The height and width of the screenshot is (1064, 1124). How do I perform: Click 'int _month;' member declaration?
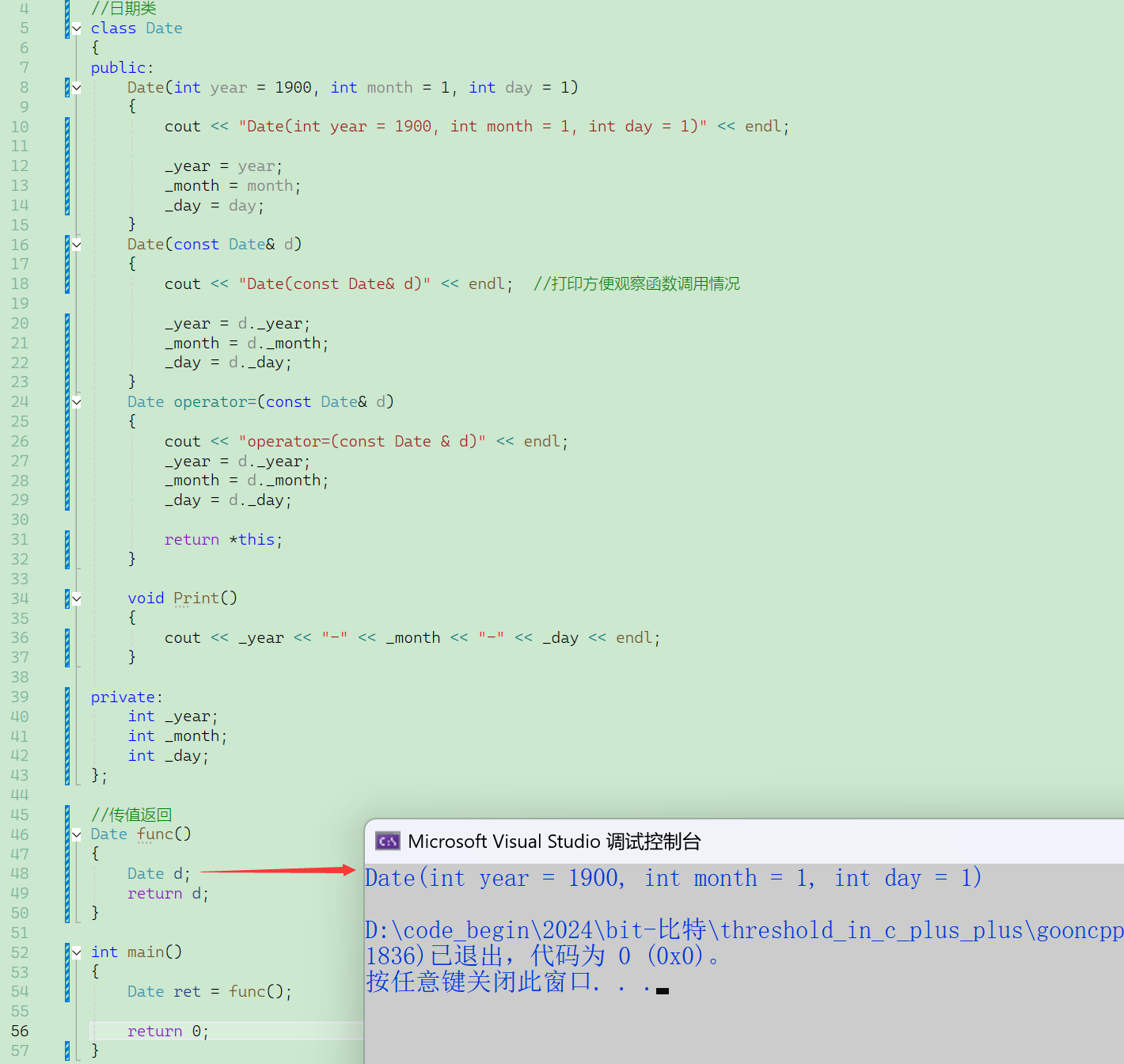pos(177,736)
